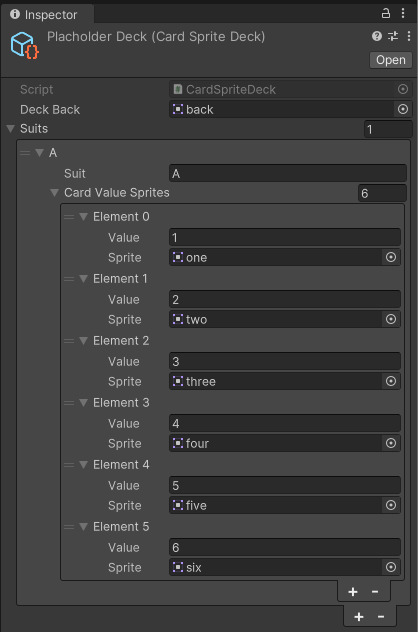Image resolution: width=418 pixels, height=632 pixels.
Task: Open object picker for sprite four
Action: (x=391, y=443)
